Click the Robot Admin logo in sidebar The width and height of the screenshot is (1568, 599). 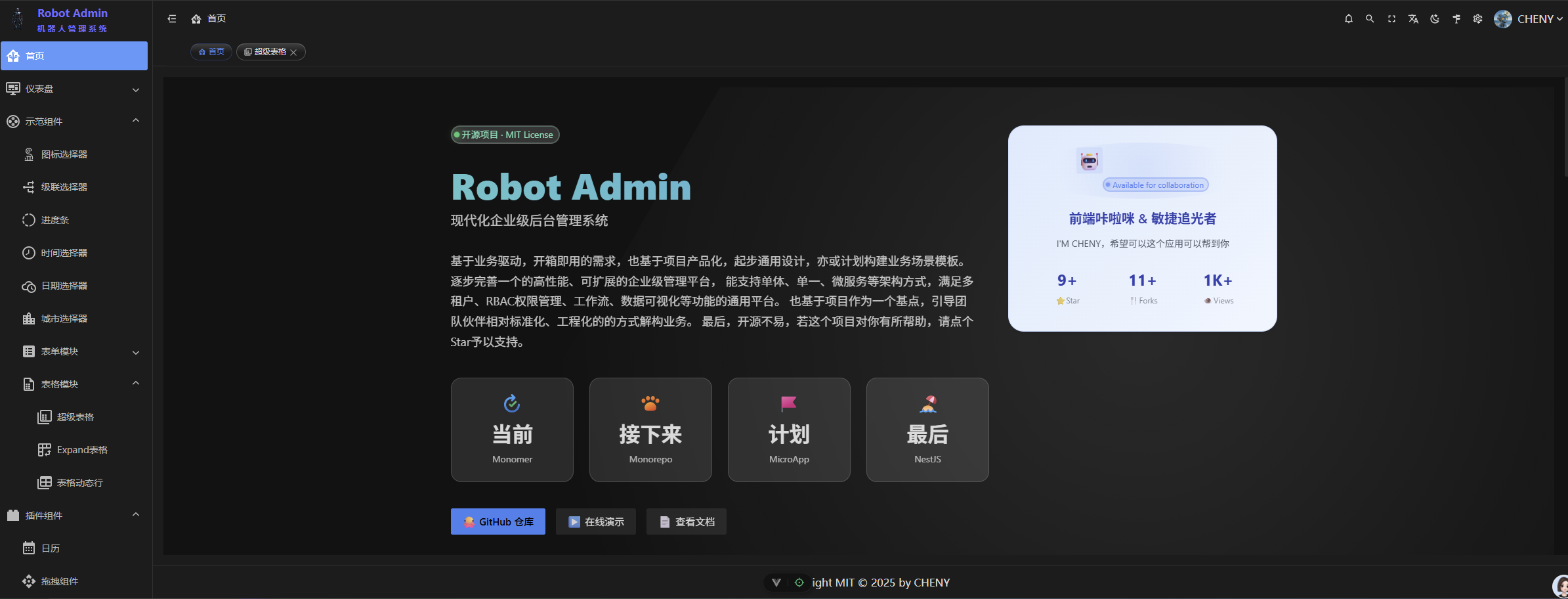(x=18, y=19)
